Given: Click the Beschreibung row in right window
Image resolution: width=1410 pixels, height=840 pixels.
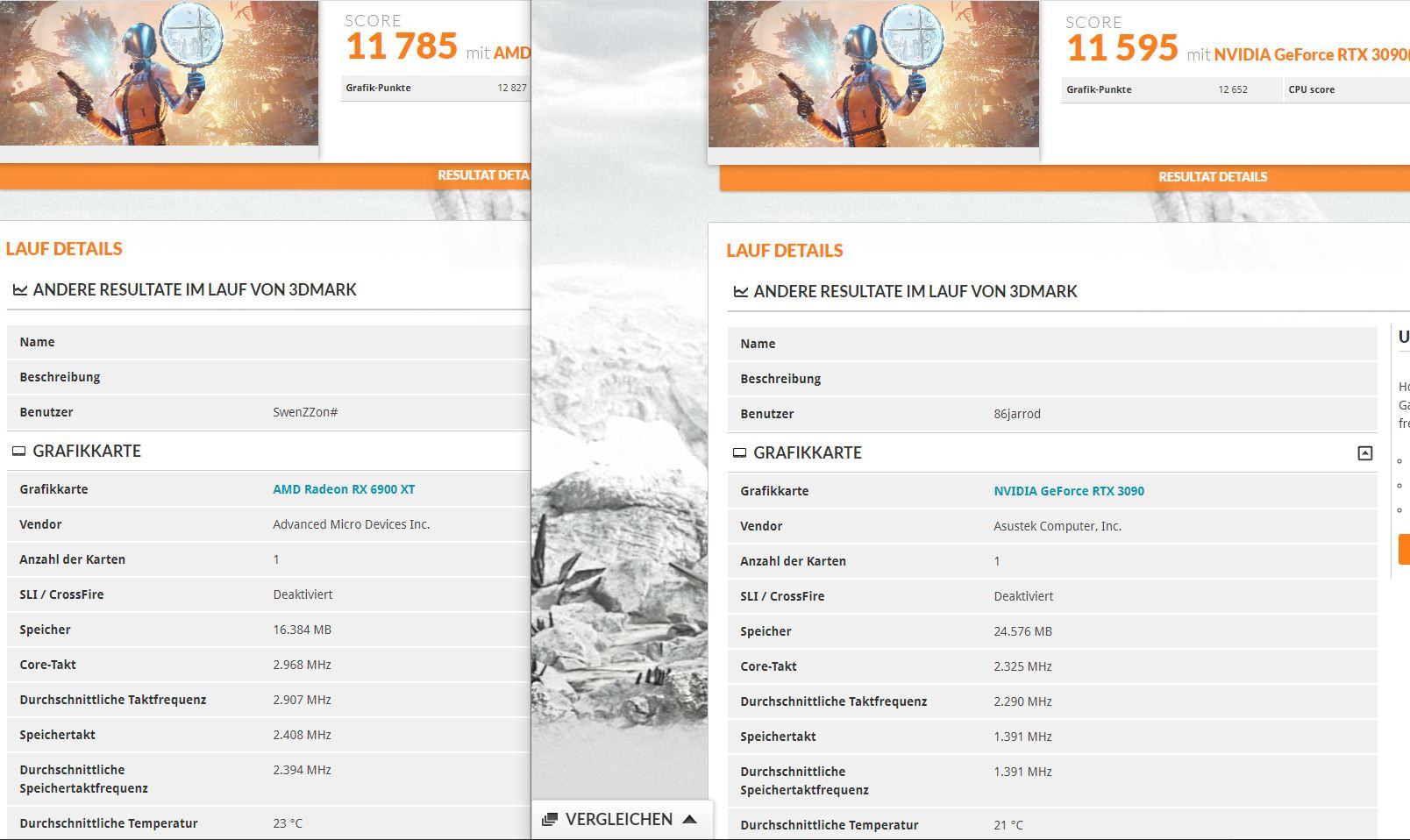Looking at the screenshot, I should [1052, 379].
